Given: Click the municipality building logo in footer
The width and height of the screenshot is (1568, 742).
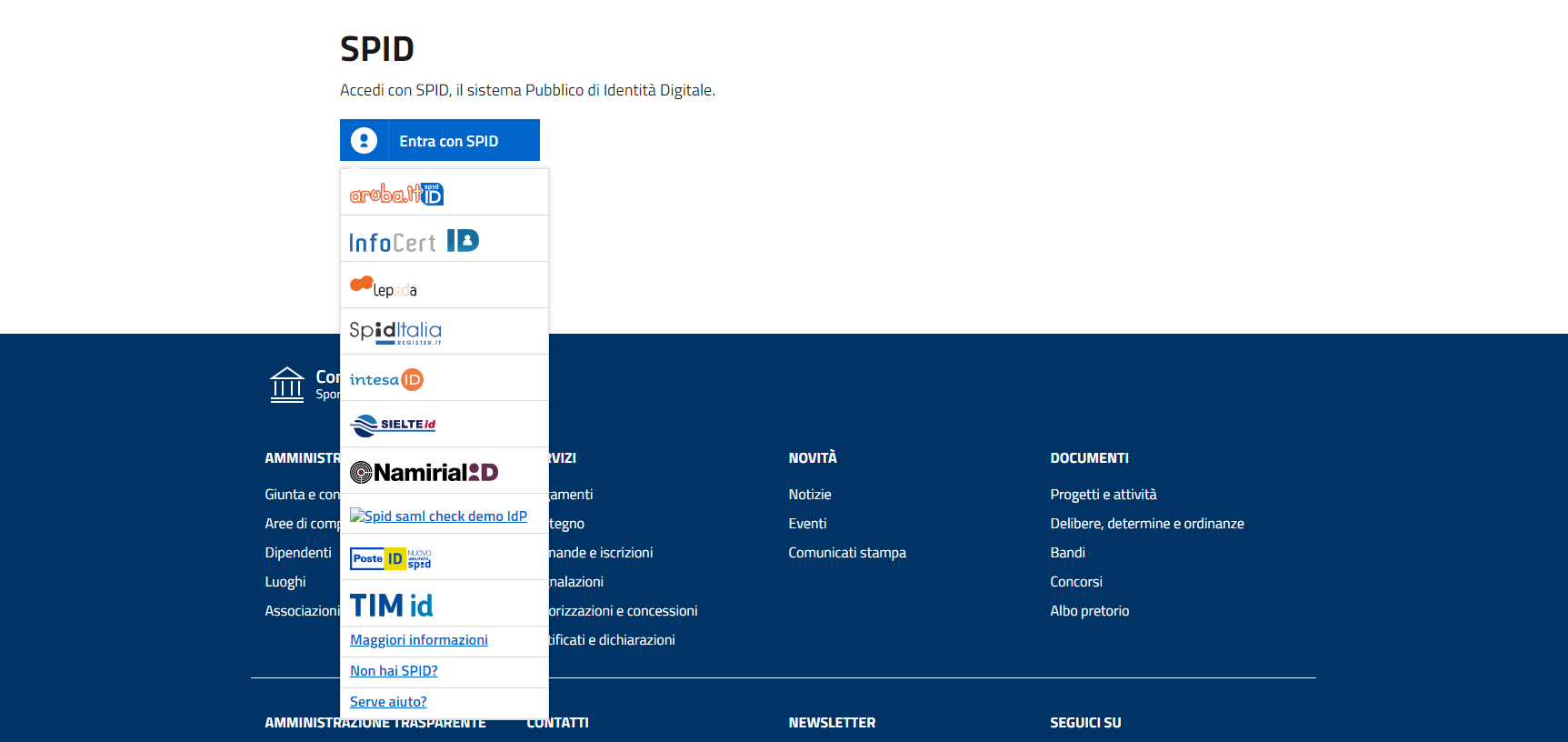Looking at the screenshot, I should click(x=287, y=385).
